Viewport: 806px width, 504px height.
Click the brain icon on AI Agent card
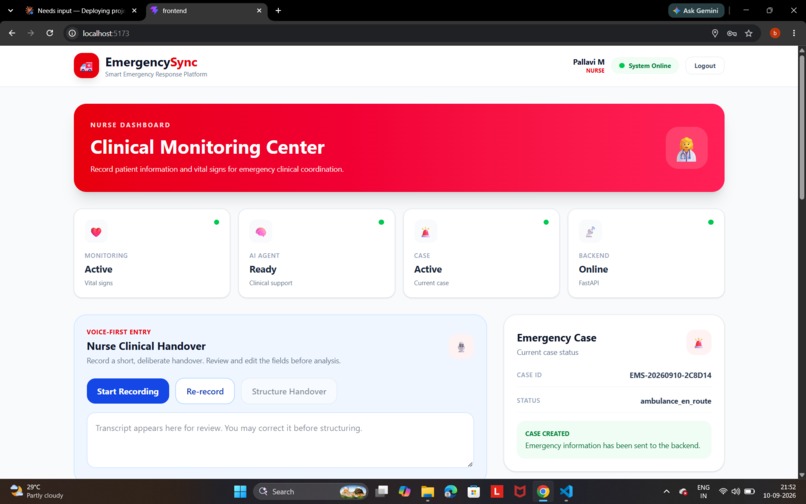pyautogui.click(x=261, y=232)
